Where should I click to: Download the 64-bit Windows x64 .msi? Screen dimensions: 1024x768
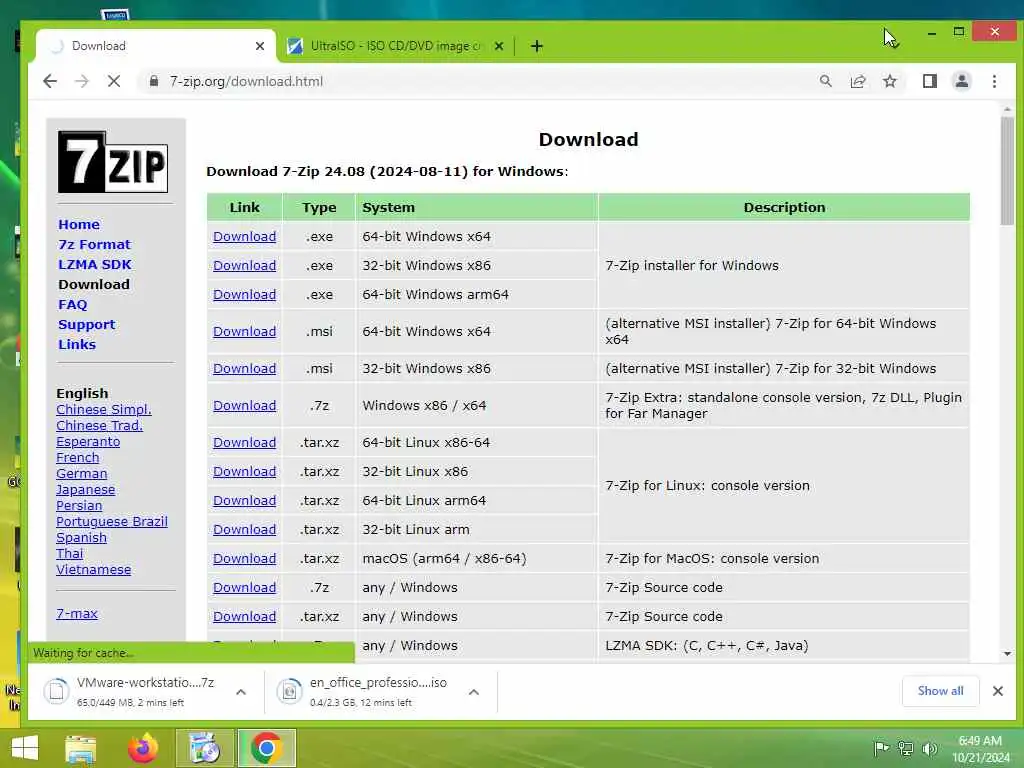pos(244,331)
